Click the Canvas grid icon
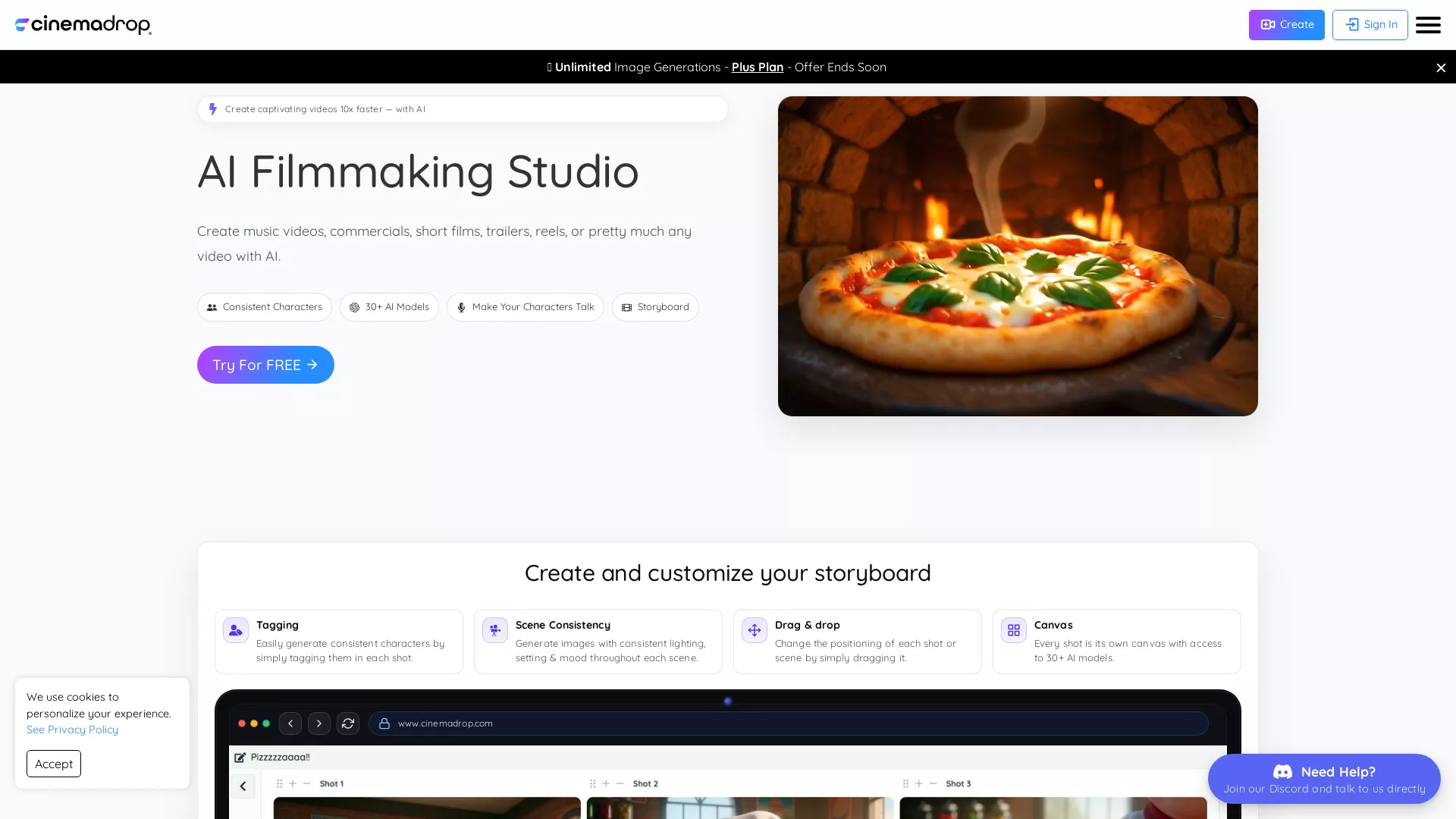This screenshot has width=1456, height=819. 1014,630
